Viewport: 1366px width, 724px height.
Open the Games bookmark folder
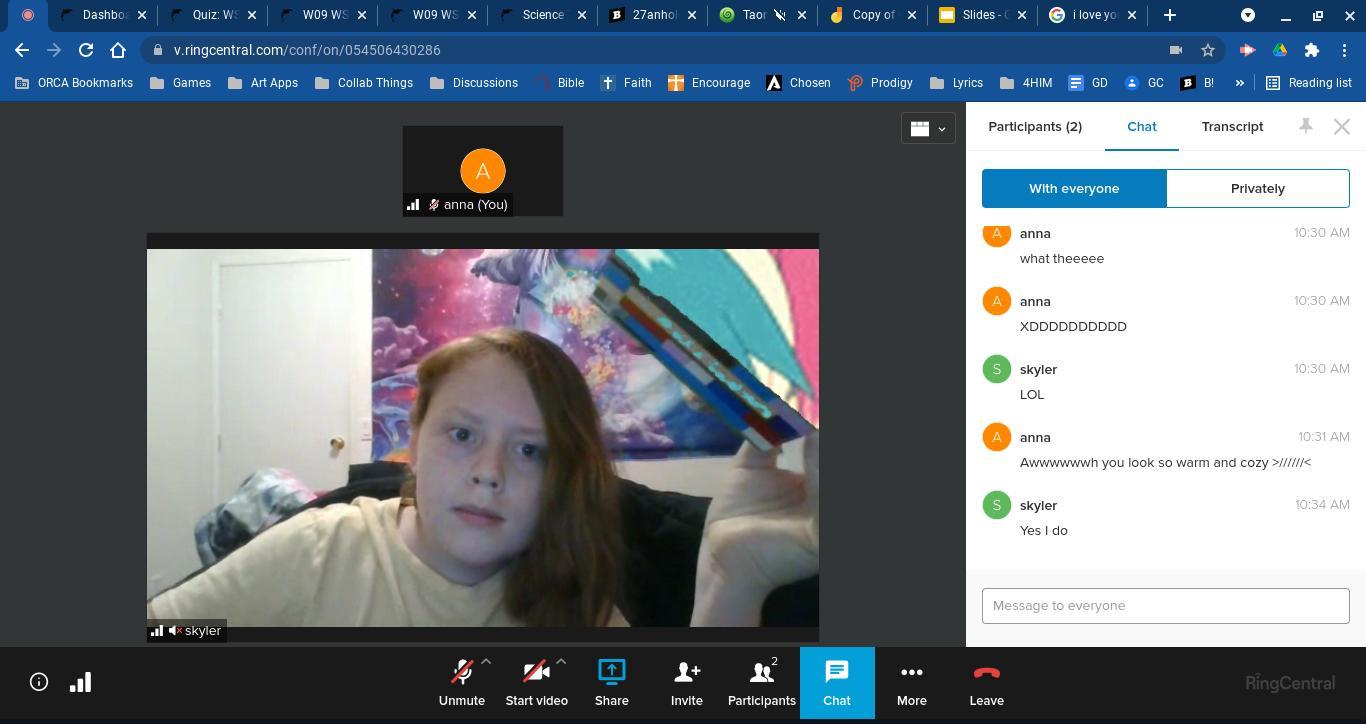(180, 83)
